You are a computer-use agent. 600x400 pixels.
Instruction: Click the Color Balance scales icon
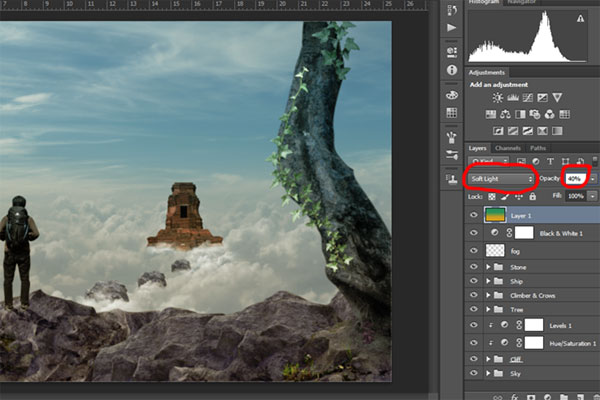pos(507,115)
